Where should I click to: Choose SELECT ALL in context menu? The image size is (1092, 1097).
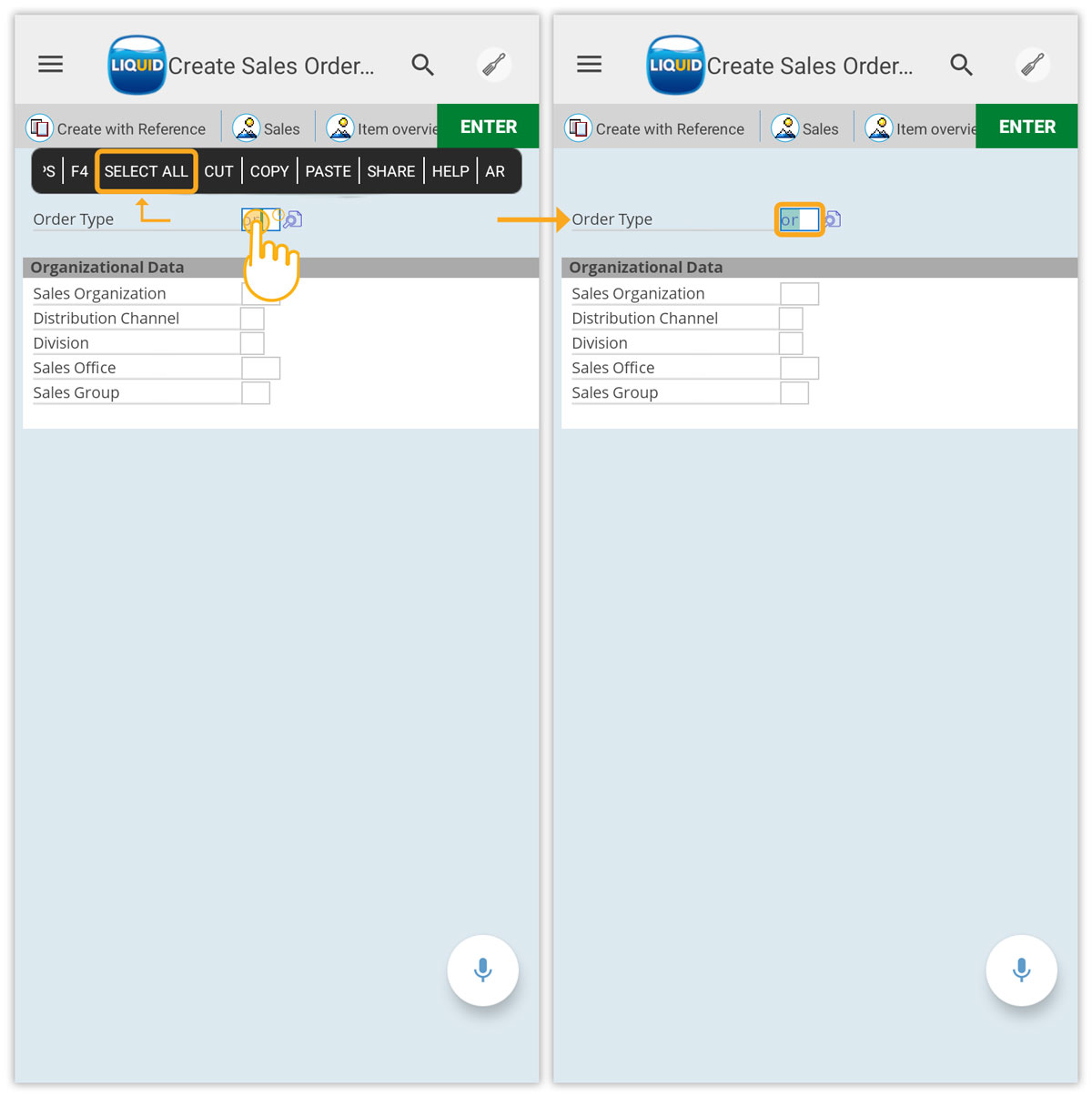point(147,171)
